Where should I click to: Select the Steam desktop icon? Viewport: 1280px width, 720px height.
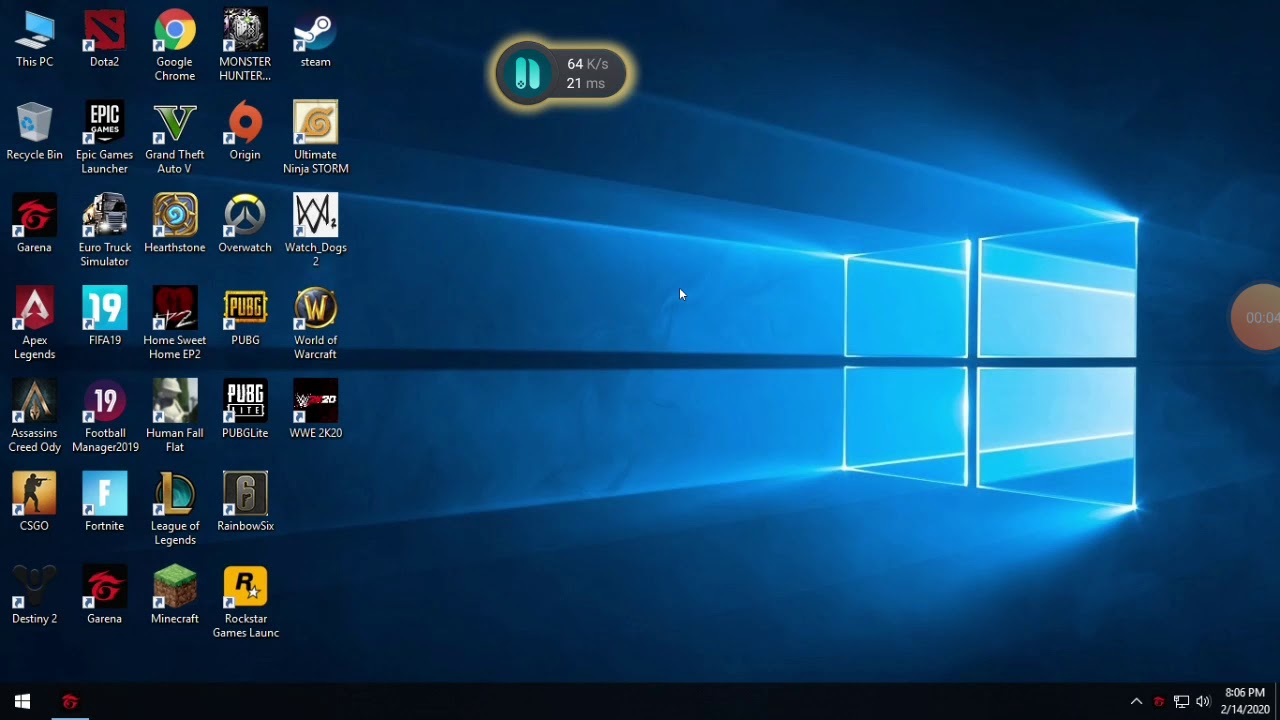[x=315, y=39]
